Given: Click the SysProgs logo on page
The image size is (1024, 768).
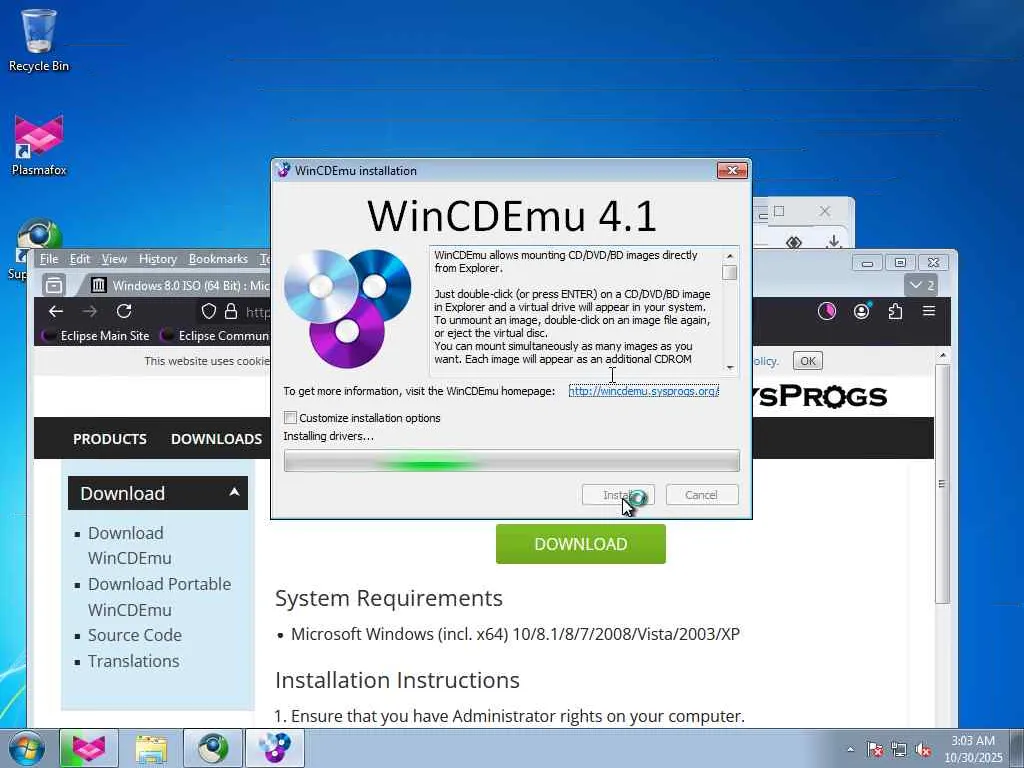Looking at the screenshot, I should pyautogui.click(x=821, y=395).
